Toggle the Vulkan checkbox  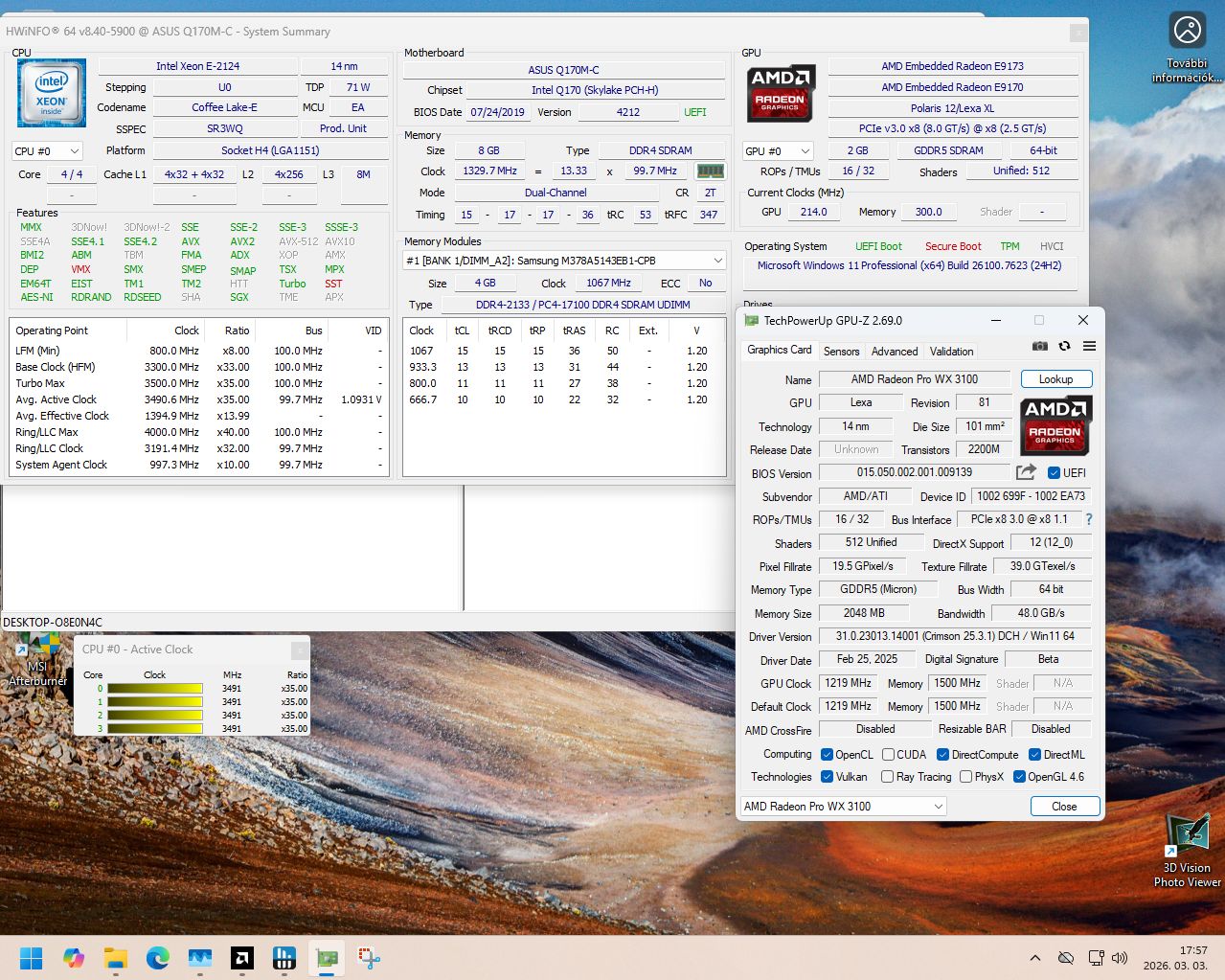coord(827,777)
